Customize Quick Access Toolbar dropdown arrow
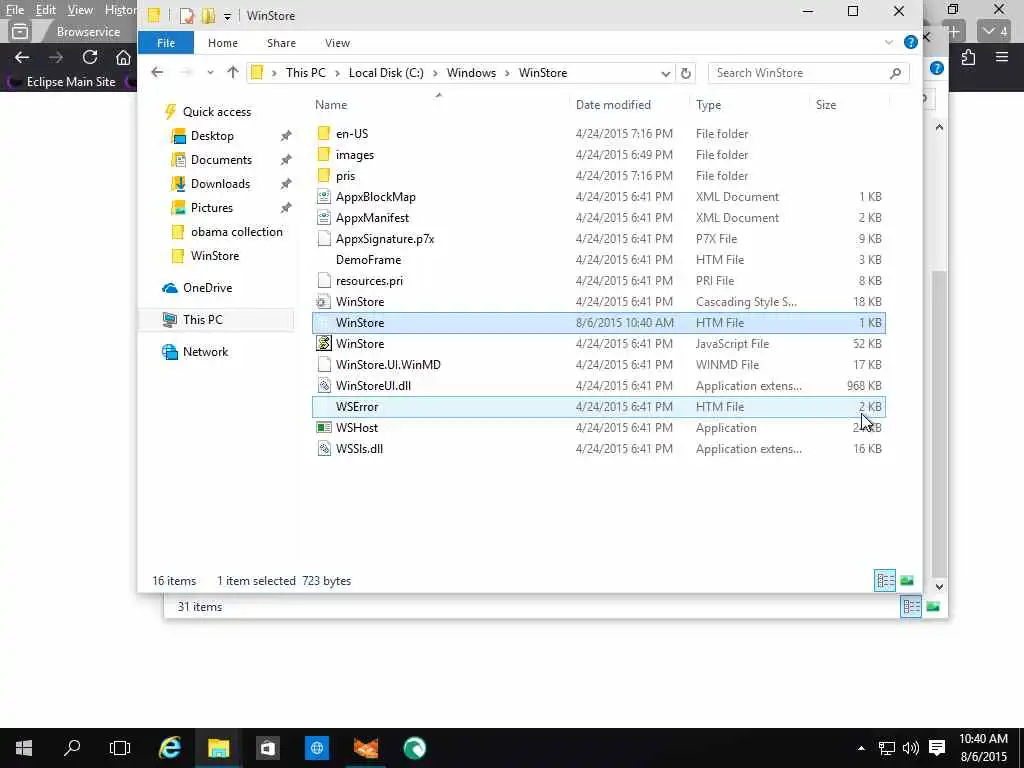The image size is (1024, 768). [227, 16]
